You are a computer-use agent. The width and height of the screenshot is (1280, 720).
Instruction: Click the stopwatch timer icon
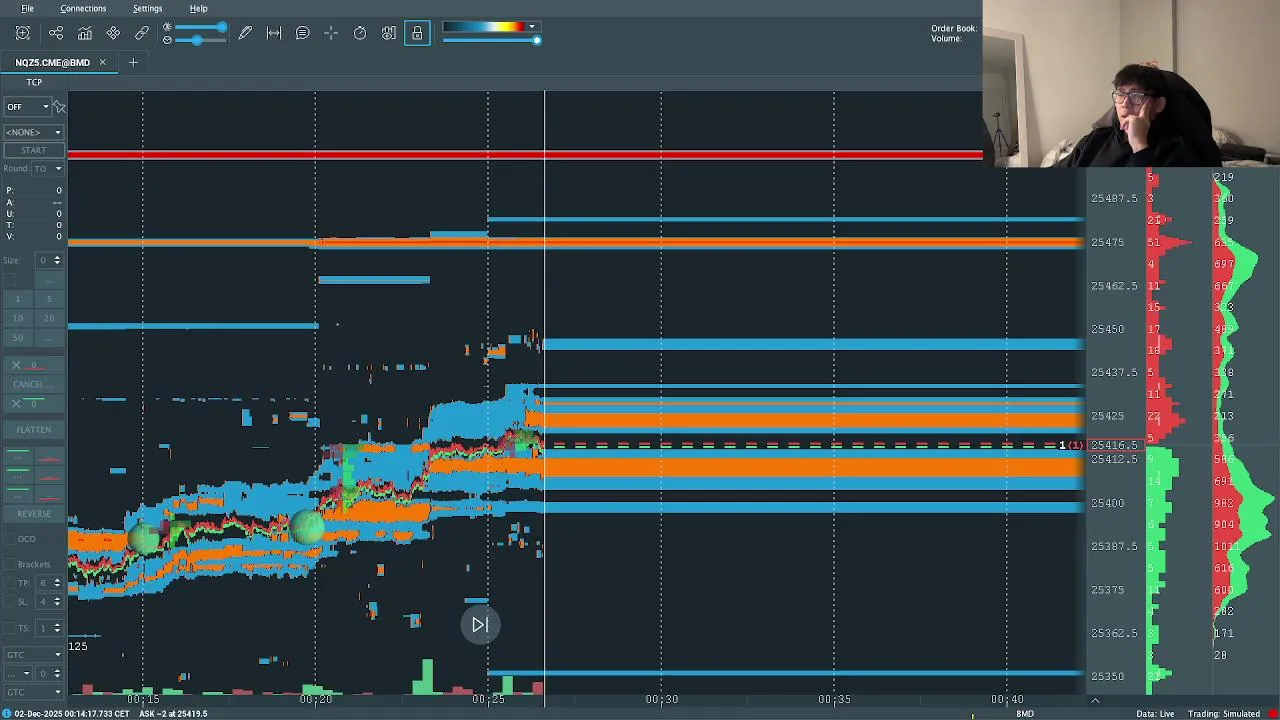[360, 33]
